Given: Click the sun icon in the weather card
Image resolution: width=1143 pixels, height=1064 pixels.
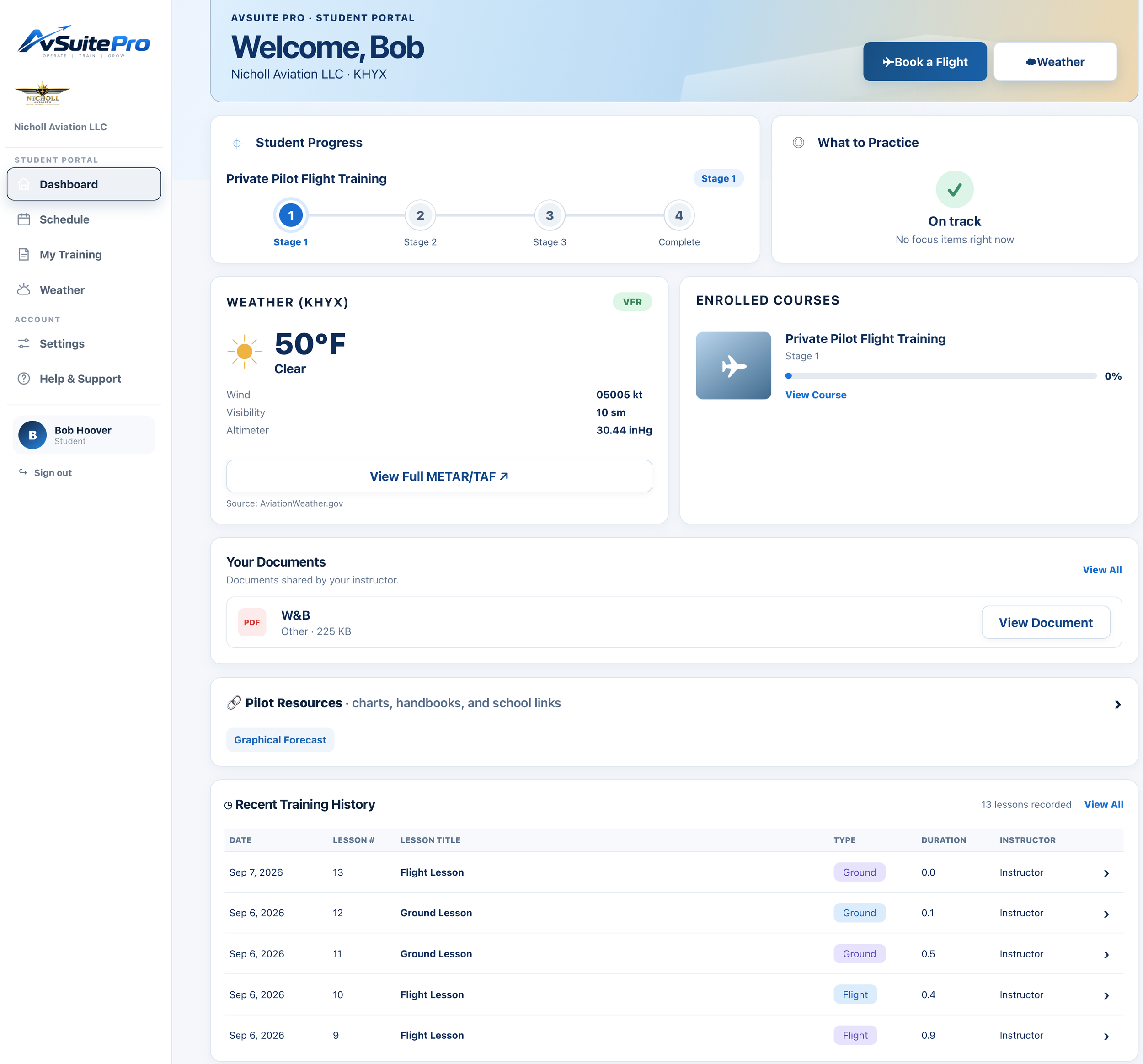Looking at the screenshot, I should (244, 351).
